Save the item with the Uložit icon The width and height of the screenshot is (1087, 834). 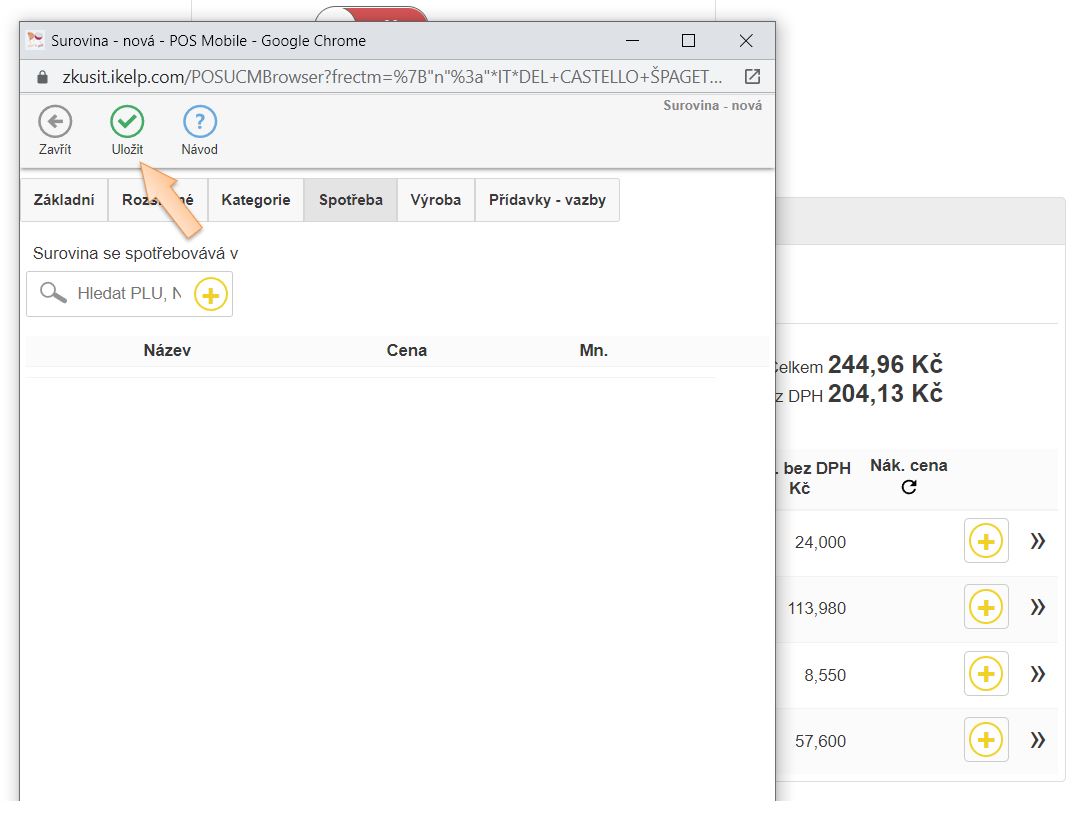[x=127, y=122]
